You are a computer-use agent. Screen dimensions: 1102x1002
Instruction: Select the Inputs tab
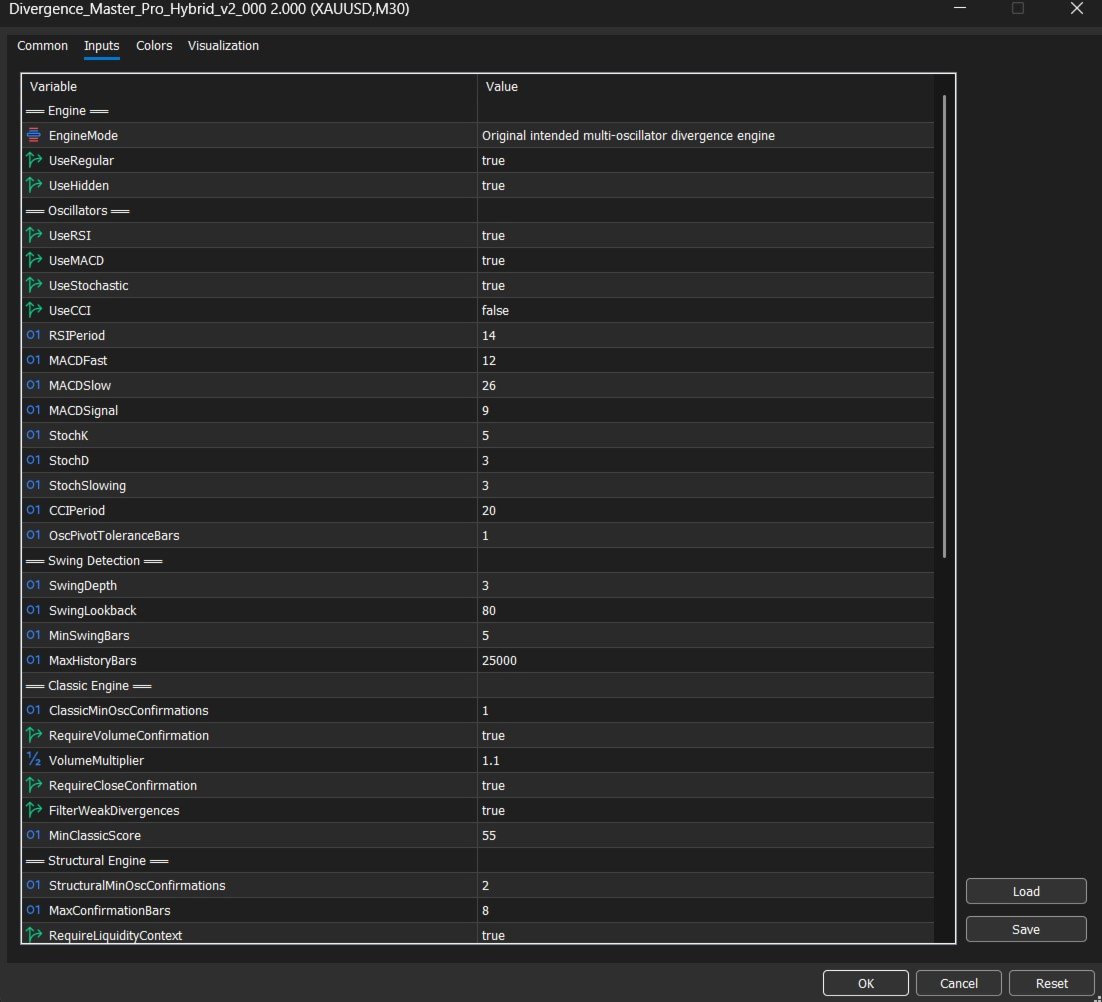click(101, 46)
